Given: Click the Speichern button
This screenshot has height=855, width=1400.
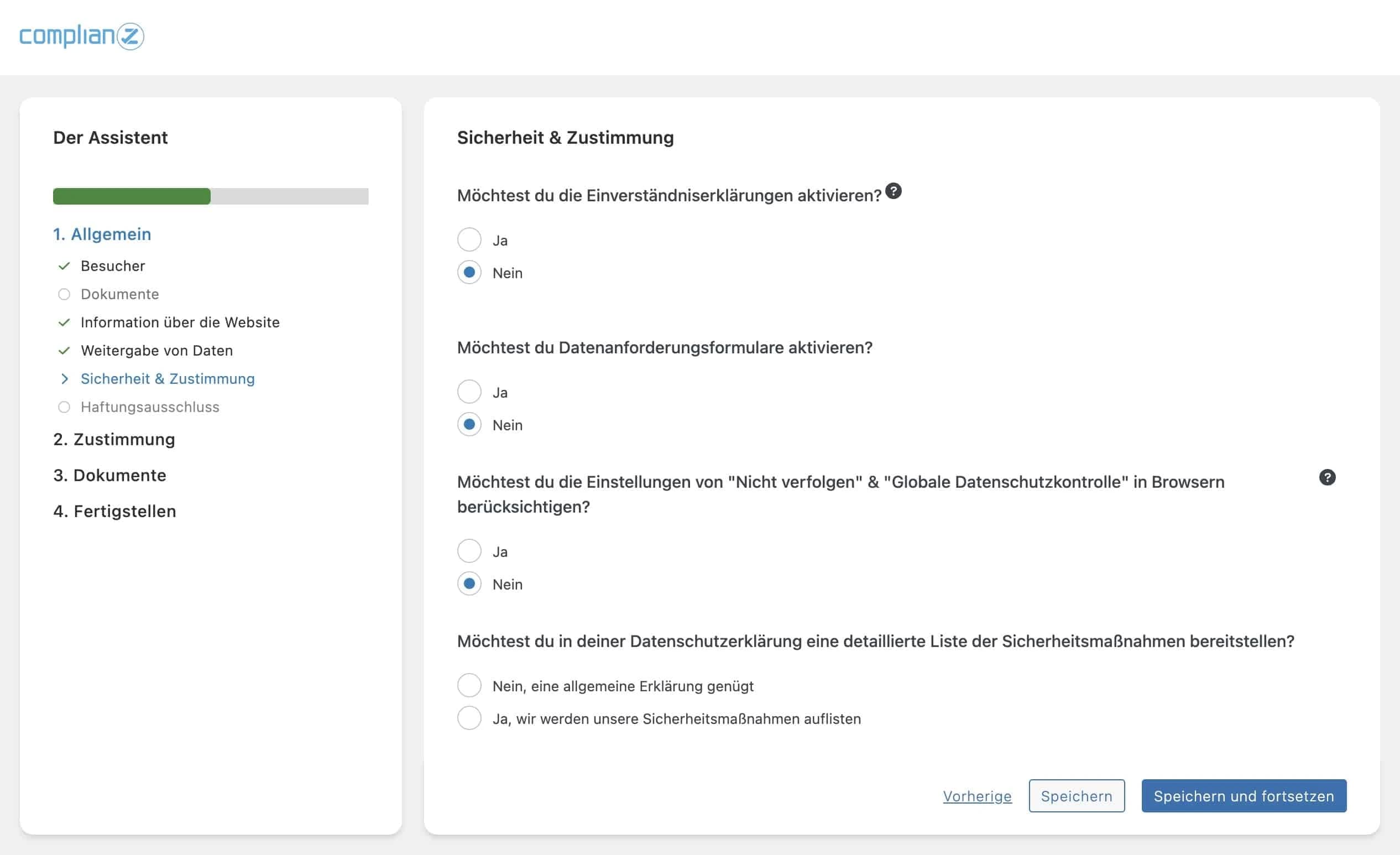Looking at the screenshot, I should (x=1076, y=796).
